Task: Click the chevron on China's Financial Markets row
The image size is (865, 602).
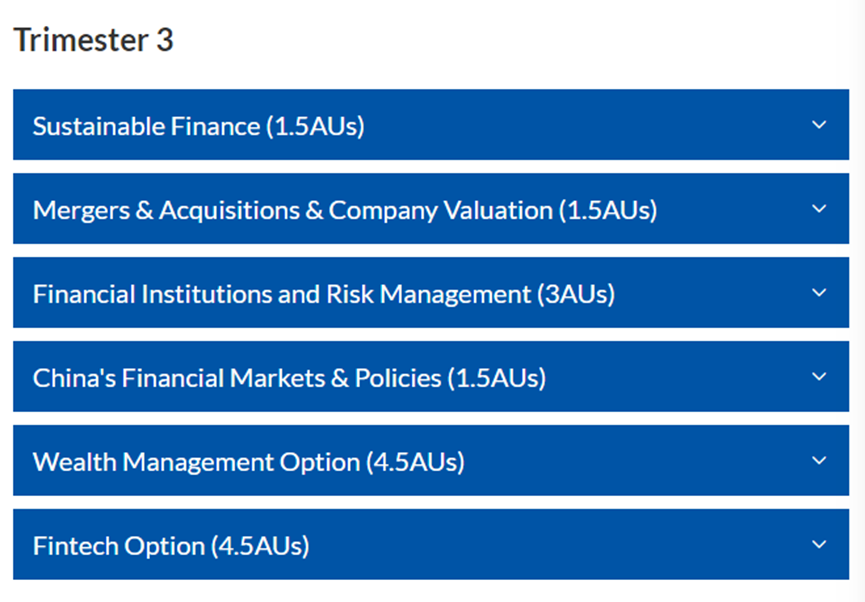Action: [x=819, y=377]
